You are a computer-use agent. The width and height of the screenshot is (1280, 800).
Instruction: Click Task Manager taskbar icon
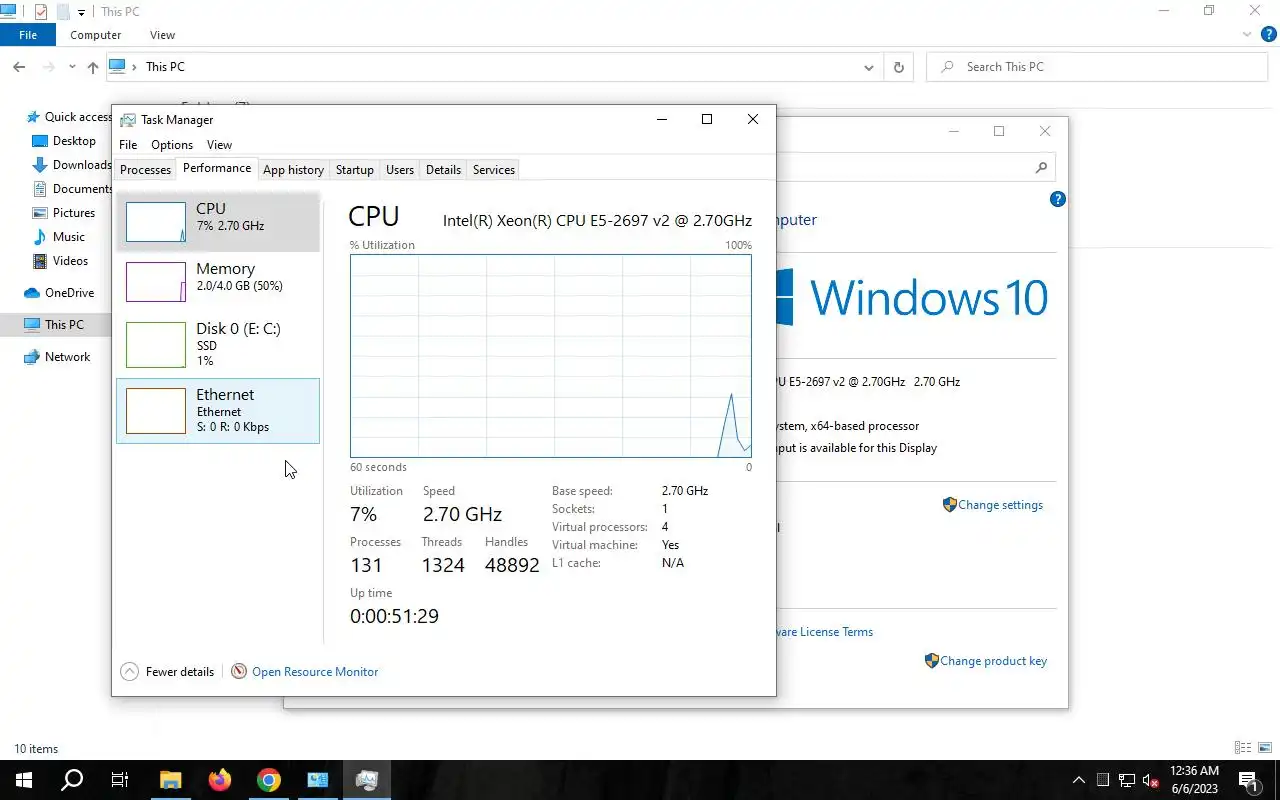click(x=367, y=780)
